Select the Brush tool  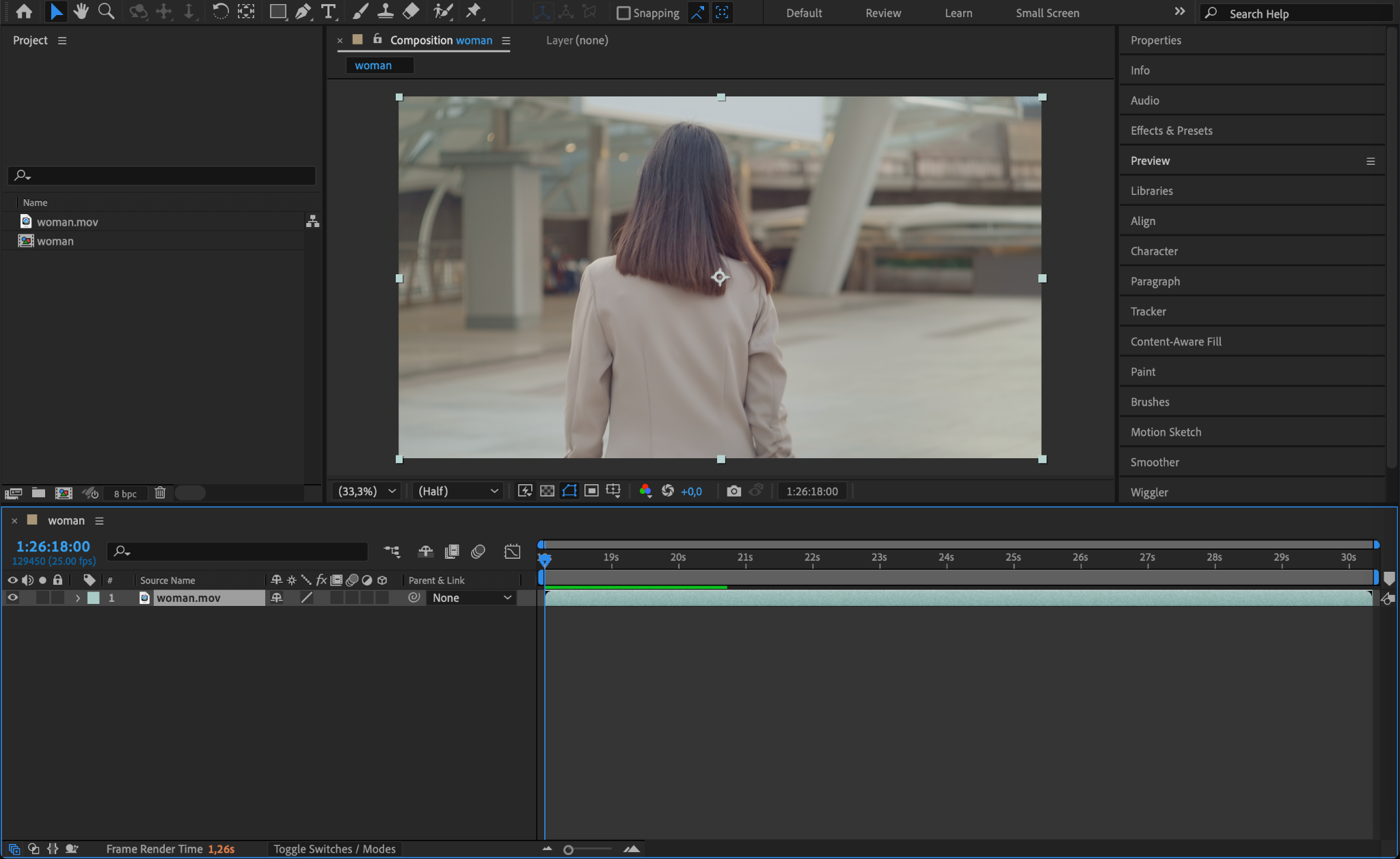point(360,12)
